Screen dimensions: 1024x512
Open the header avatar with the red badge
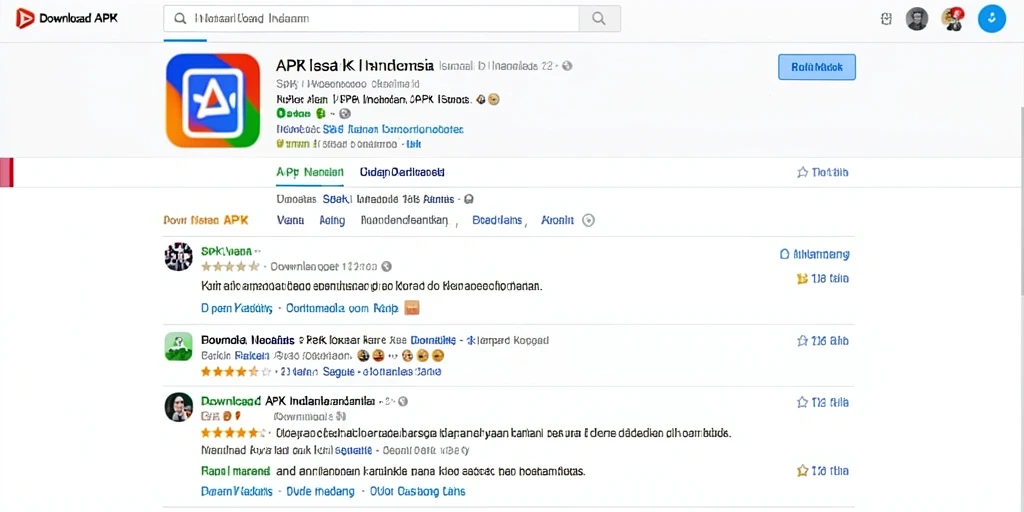point(953,19)
